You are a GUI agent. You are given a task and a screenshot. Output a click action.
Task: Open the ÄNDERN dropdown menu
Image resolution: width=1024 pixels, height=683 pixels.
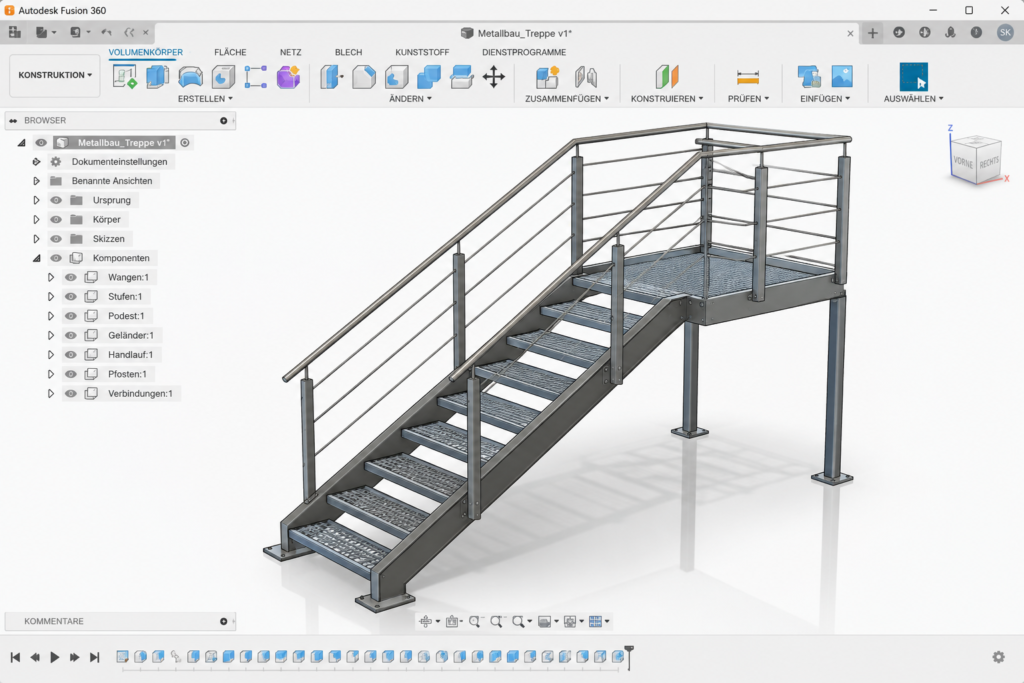coord(410,99)
